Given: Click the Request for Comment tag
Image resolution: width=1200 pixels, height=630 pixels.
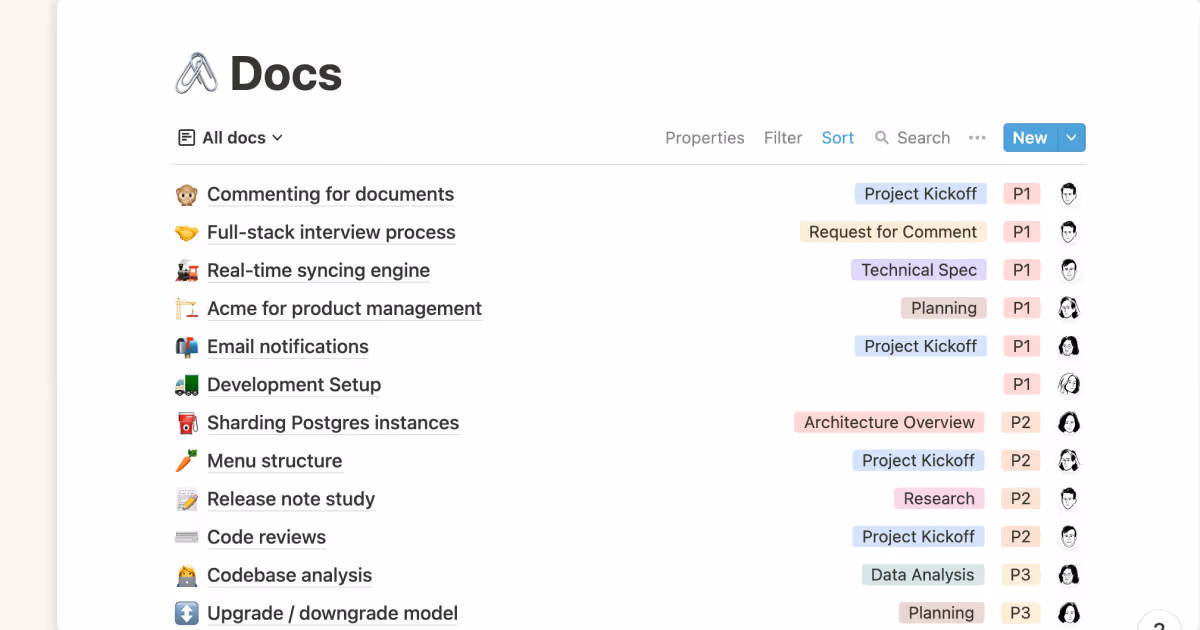Looking at the screenshot, I should 893,231.
